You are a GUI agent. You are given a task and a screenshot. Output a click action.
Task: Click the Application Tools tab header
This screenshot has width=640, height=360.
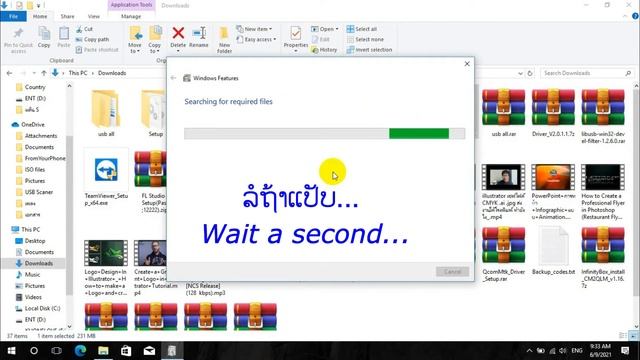131,5
